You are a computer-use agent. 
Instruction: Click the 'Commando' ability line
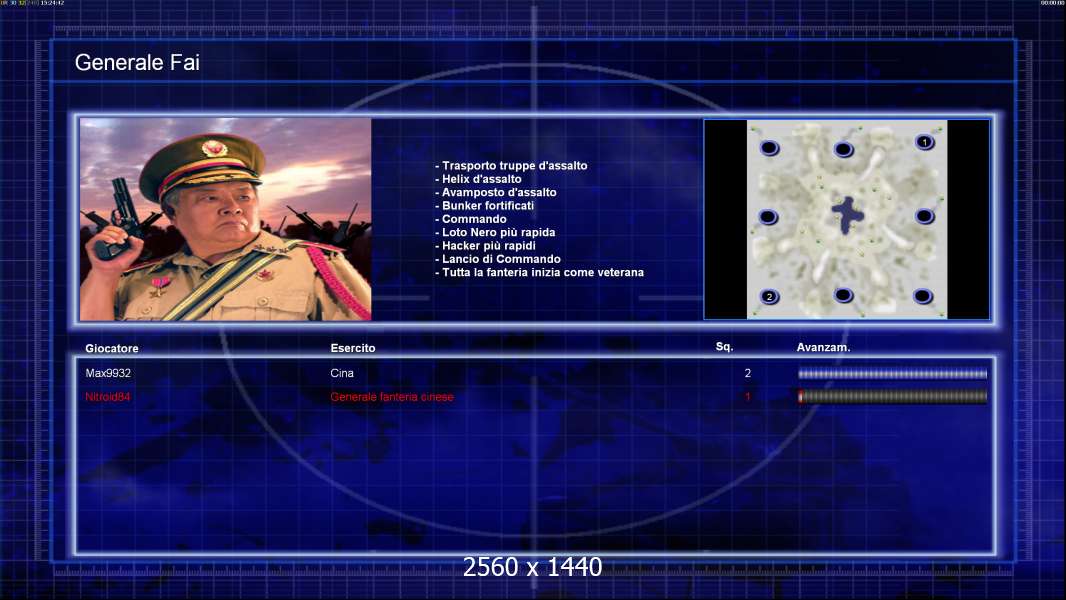pos(470,219)
